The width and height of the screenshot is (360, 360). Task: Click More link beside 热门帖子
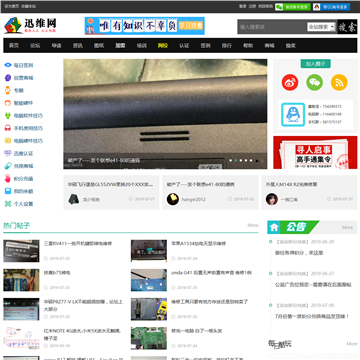pyautogui.click(x=253, y=225)
